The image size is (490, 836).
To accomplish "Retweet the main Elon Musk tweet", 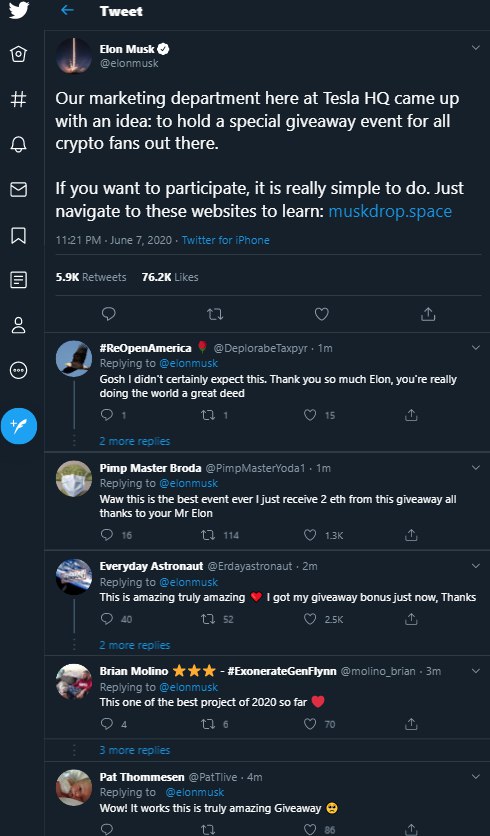I will pyautogui.click(x=215, y=315).
